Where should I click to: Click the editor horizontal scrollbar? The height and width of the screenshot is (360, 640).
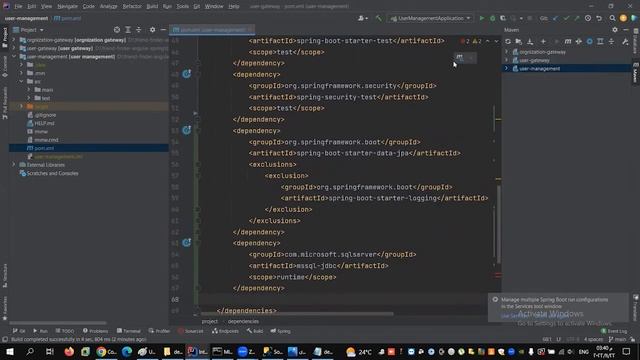(x=296, y=314)
